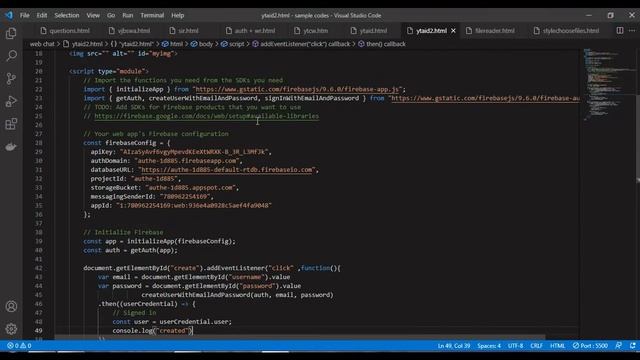Place cursor on 'messagingSenderId' property

[121, 197]
